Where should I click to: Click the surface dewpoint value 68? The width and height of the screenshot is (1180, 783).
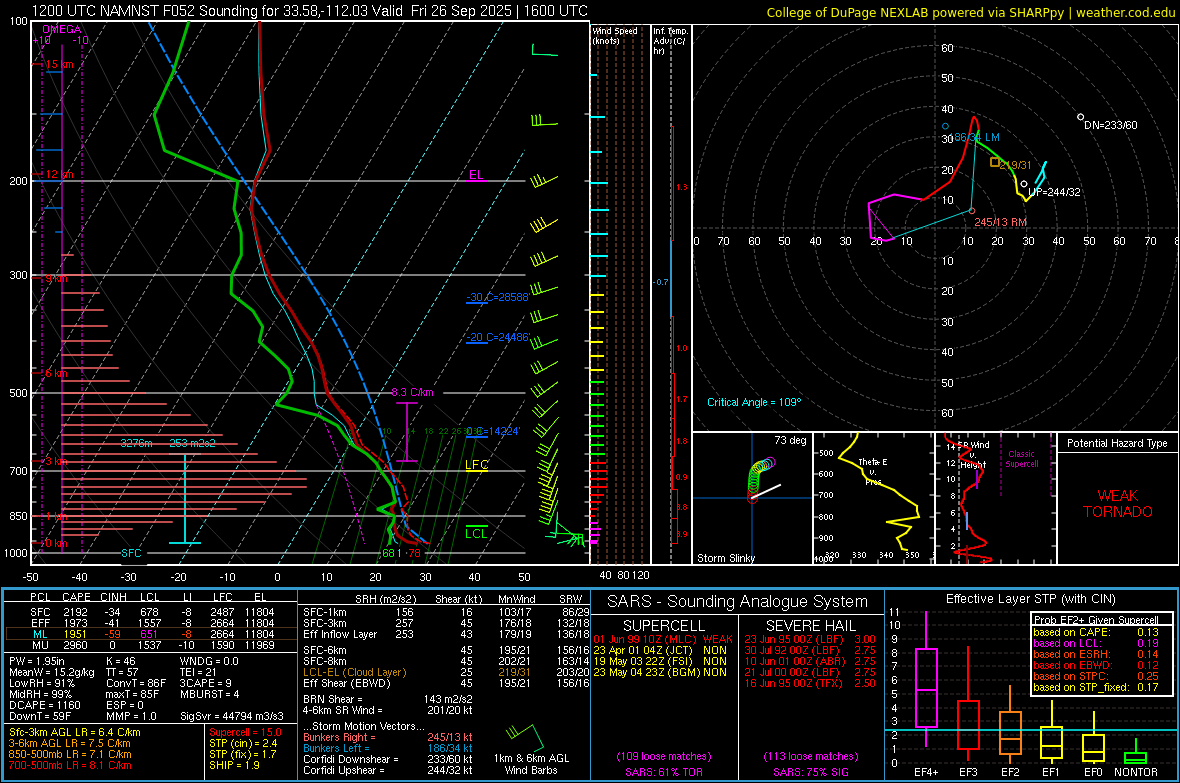point(388,553)
